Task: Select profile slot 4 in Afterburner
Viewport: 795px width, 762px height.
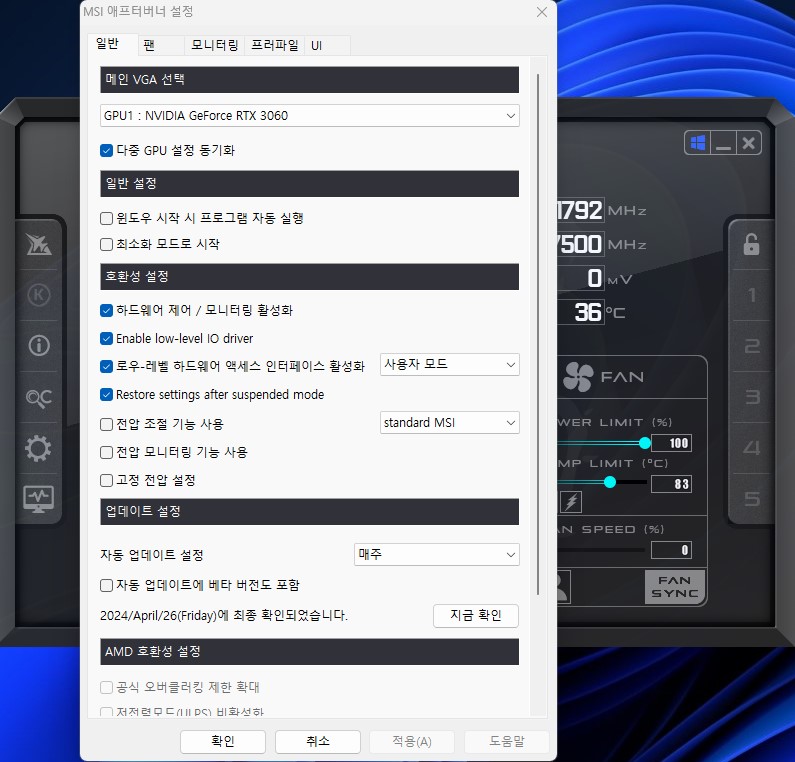Action: click(752, 448)
